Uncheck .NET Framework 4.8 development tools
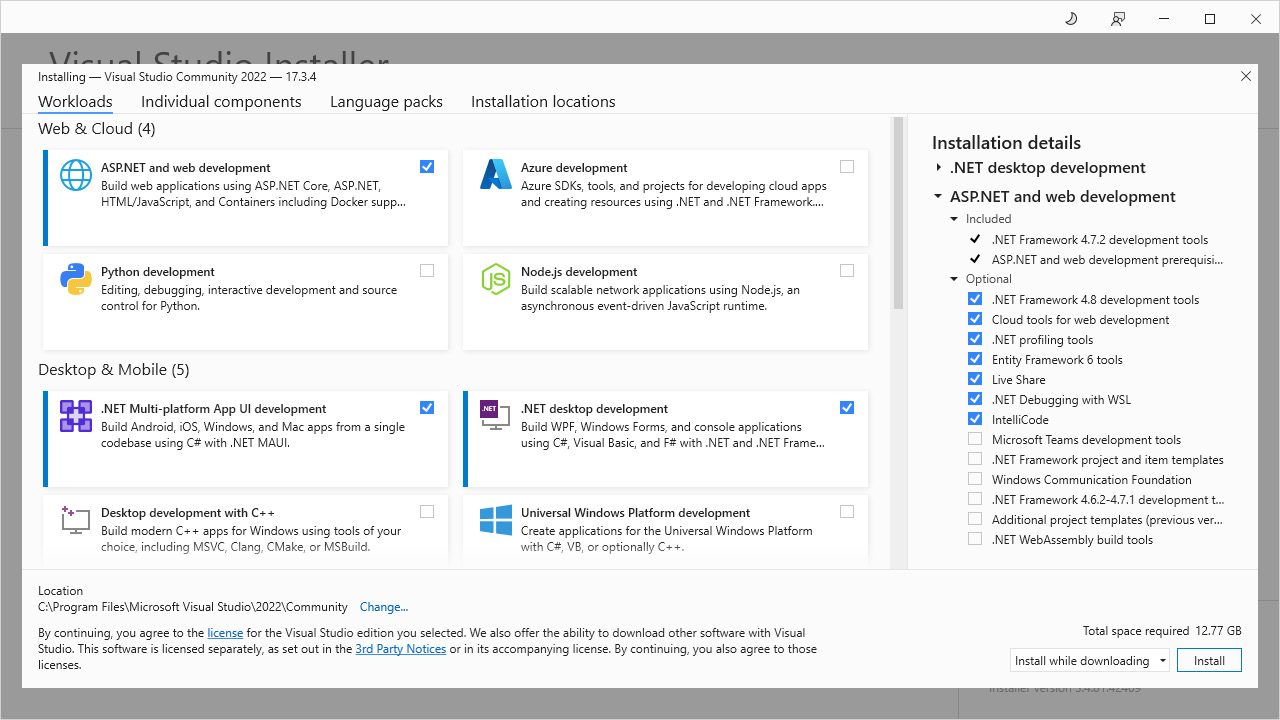This screenshot has height=720, width=1280. [975, 299]
